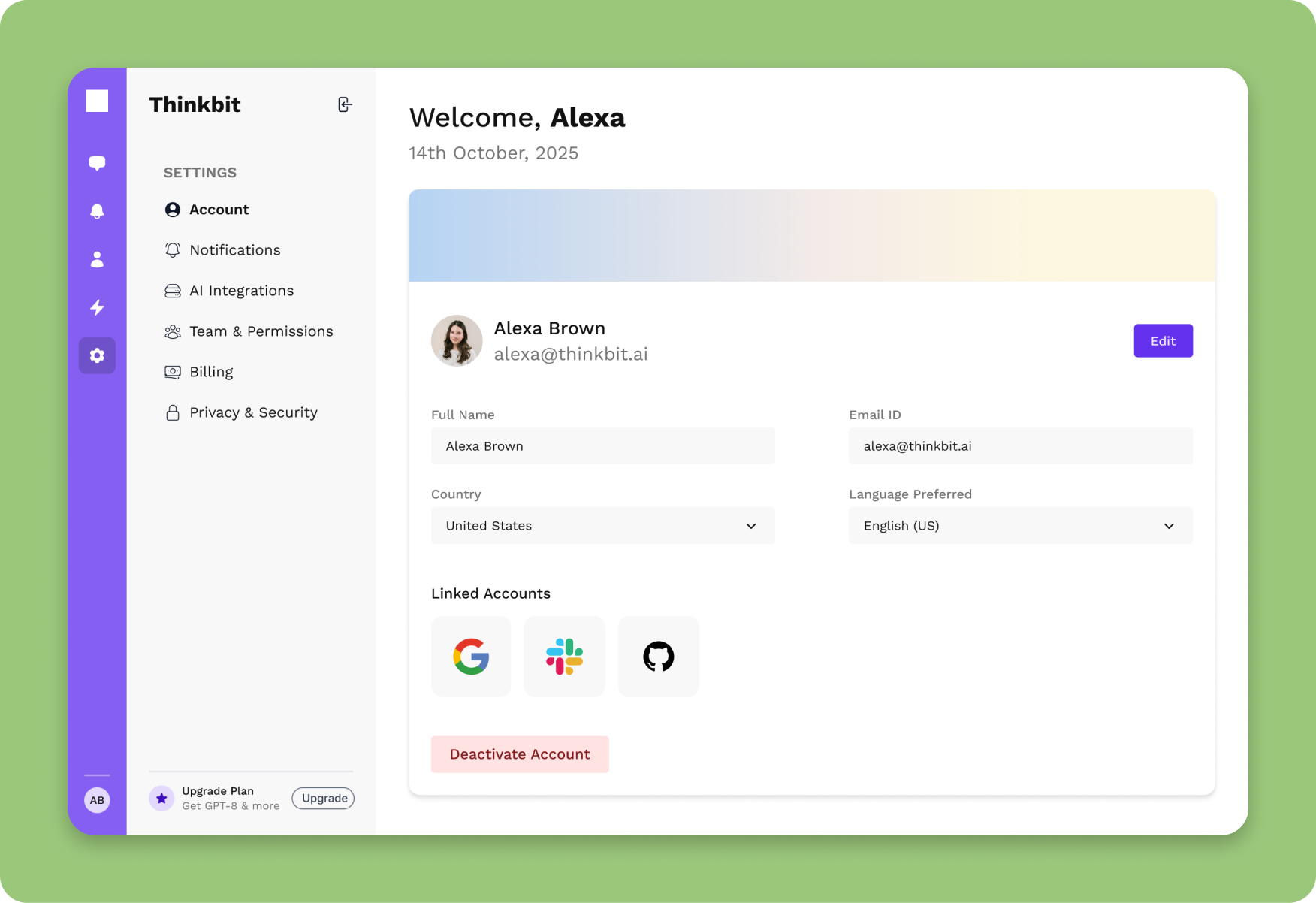Click the Upgrade plan button
Screen dimensions: 1316x903
322,798
